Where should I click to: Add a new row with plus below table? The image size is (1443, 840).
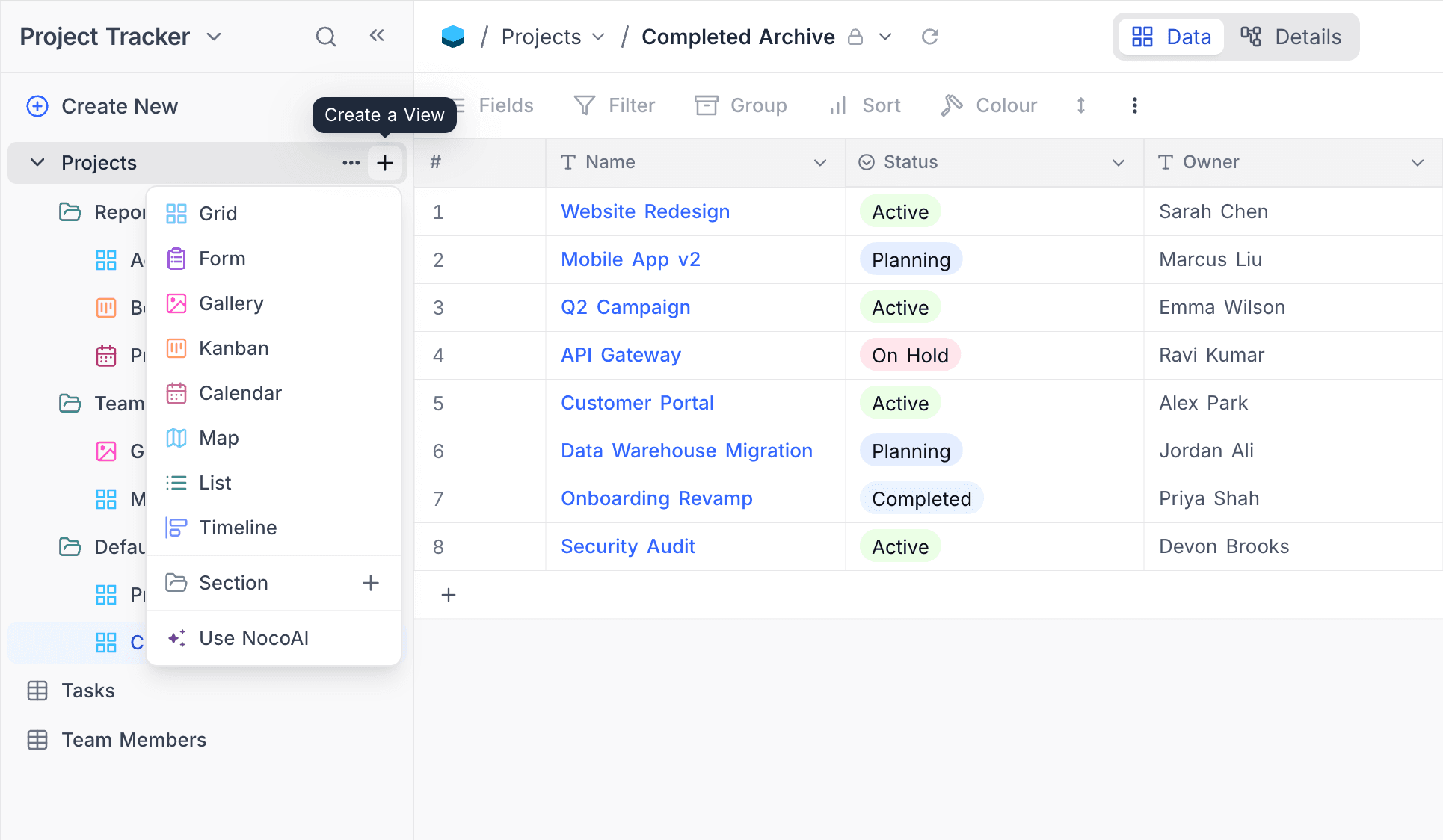449,595
